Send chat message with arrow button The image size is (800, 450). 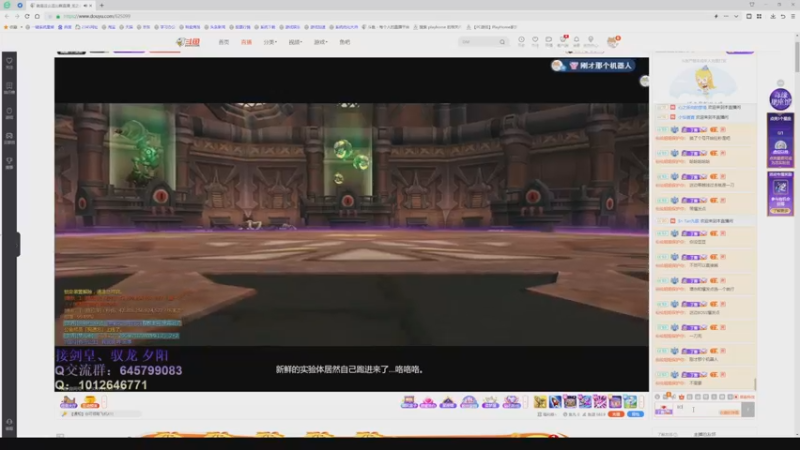[748, 409]
